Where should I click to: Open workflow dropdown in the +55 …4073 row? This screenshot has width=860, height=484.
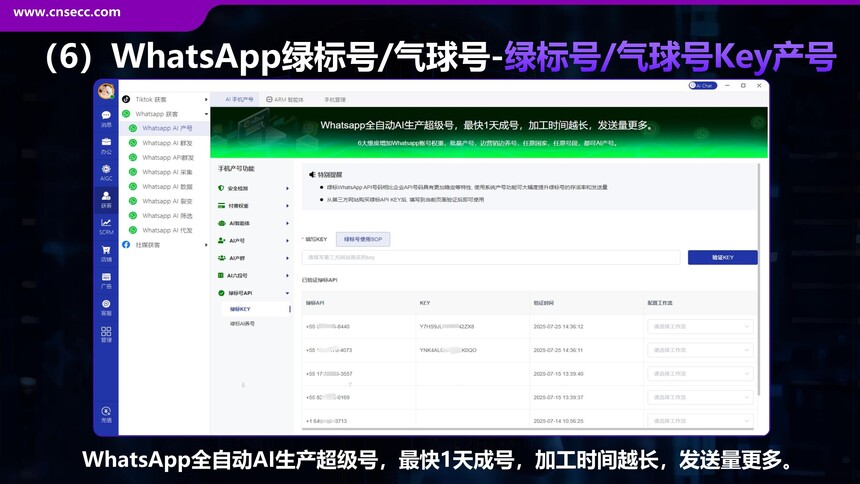(700, 350)
